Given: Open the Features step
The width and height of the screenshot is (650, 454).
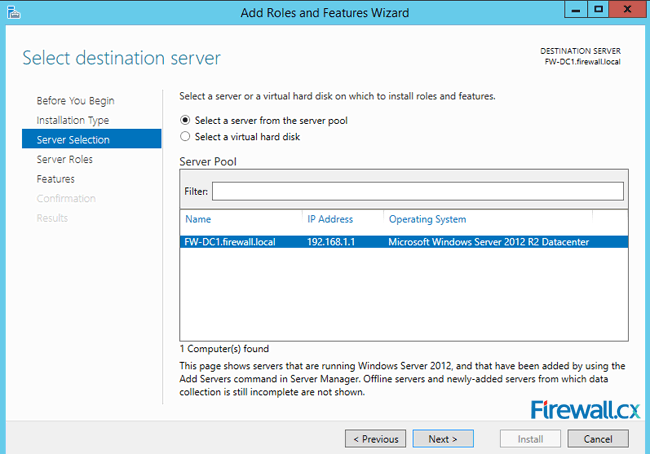Looking at the screenshot, I should point(56,179).
